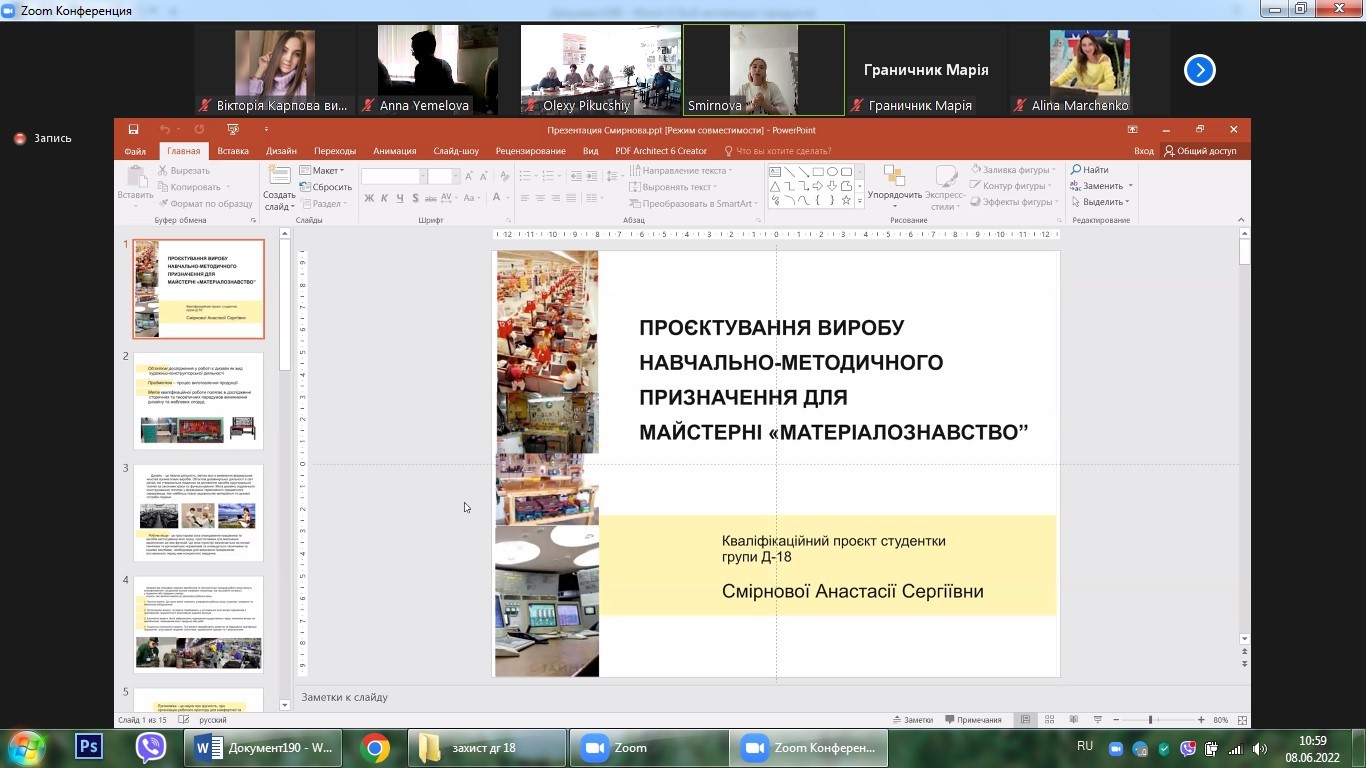This screenshot has height=768, width=1366.
Task: Switch to the Дизайн tab
Action: point(281,151)
